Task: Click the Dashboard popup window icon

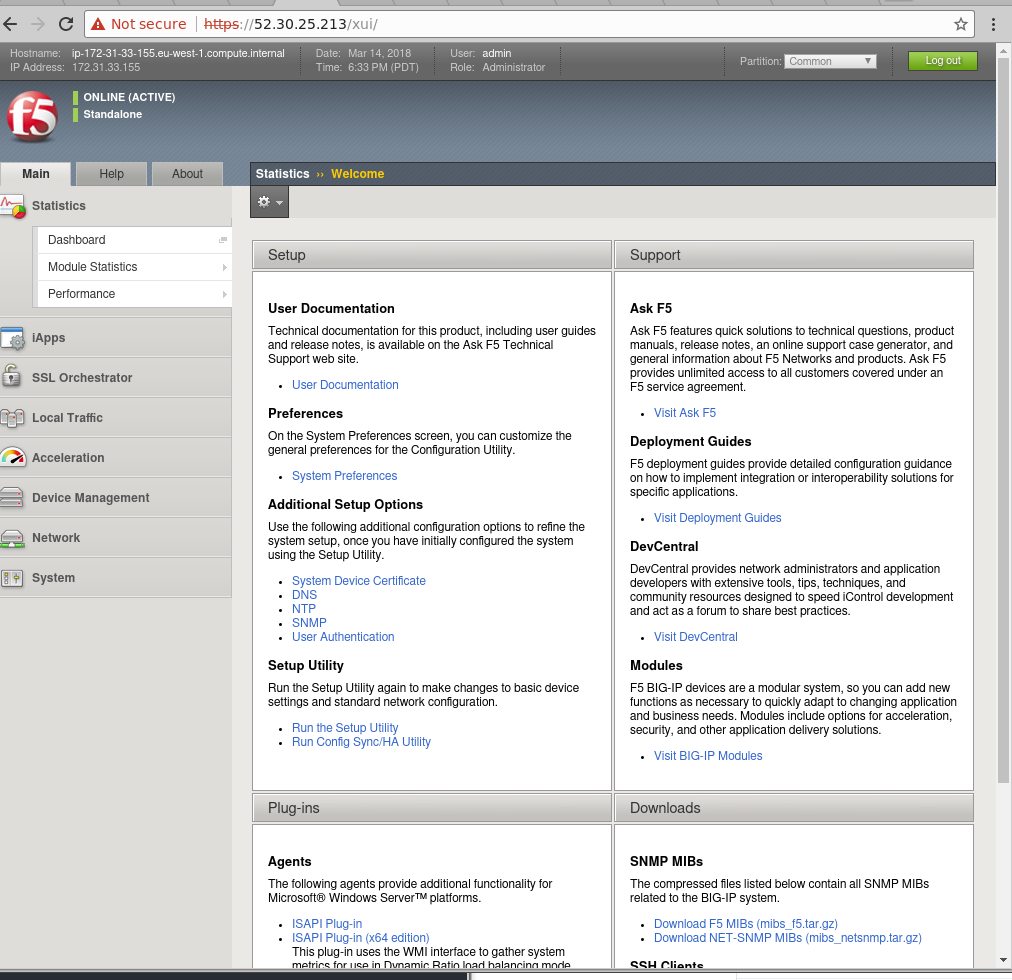Action: click(x=223, y=240)
